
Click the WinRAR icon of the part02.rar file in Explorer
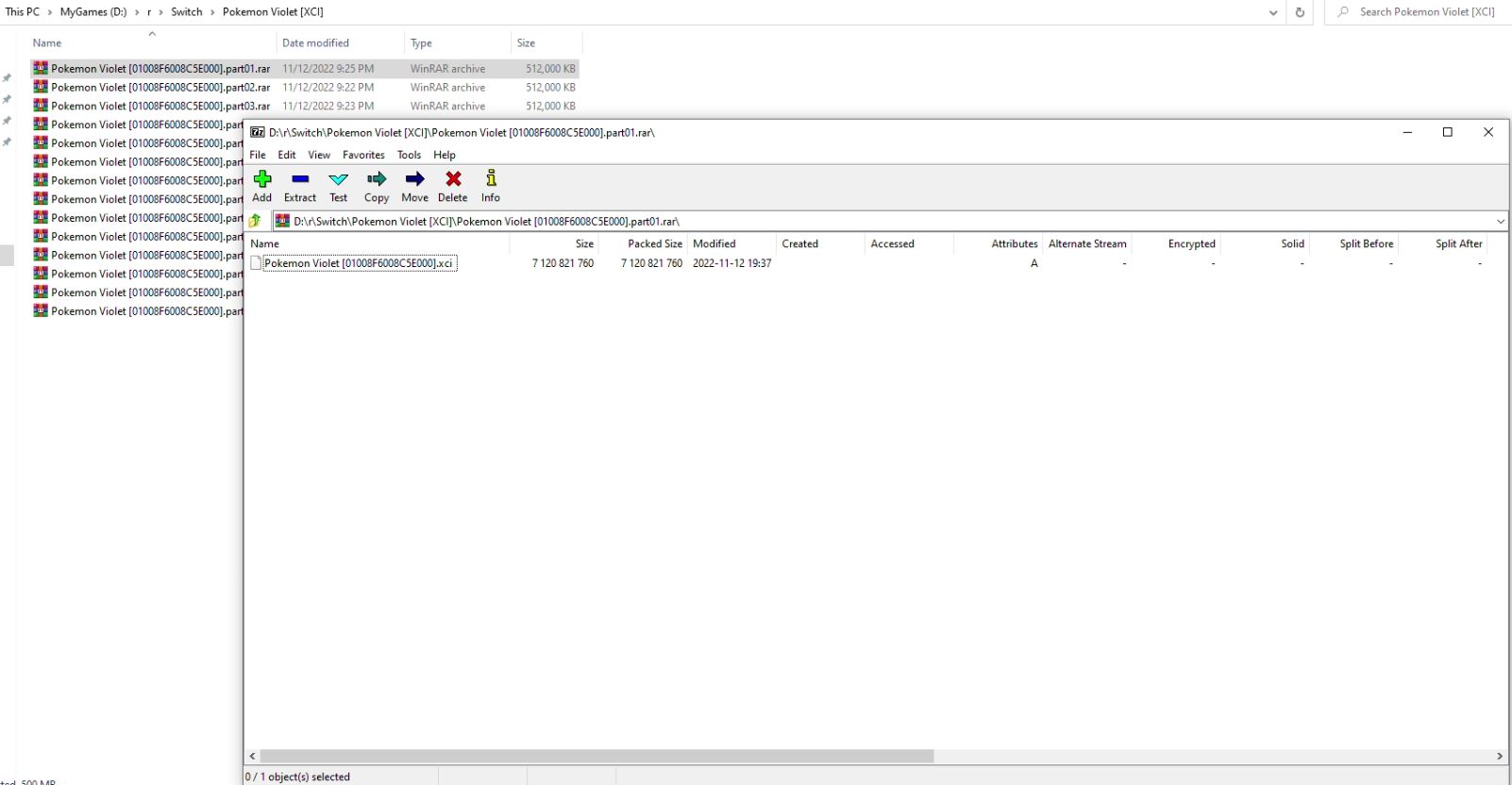(41, 87)
